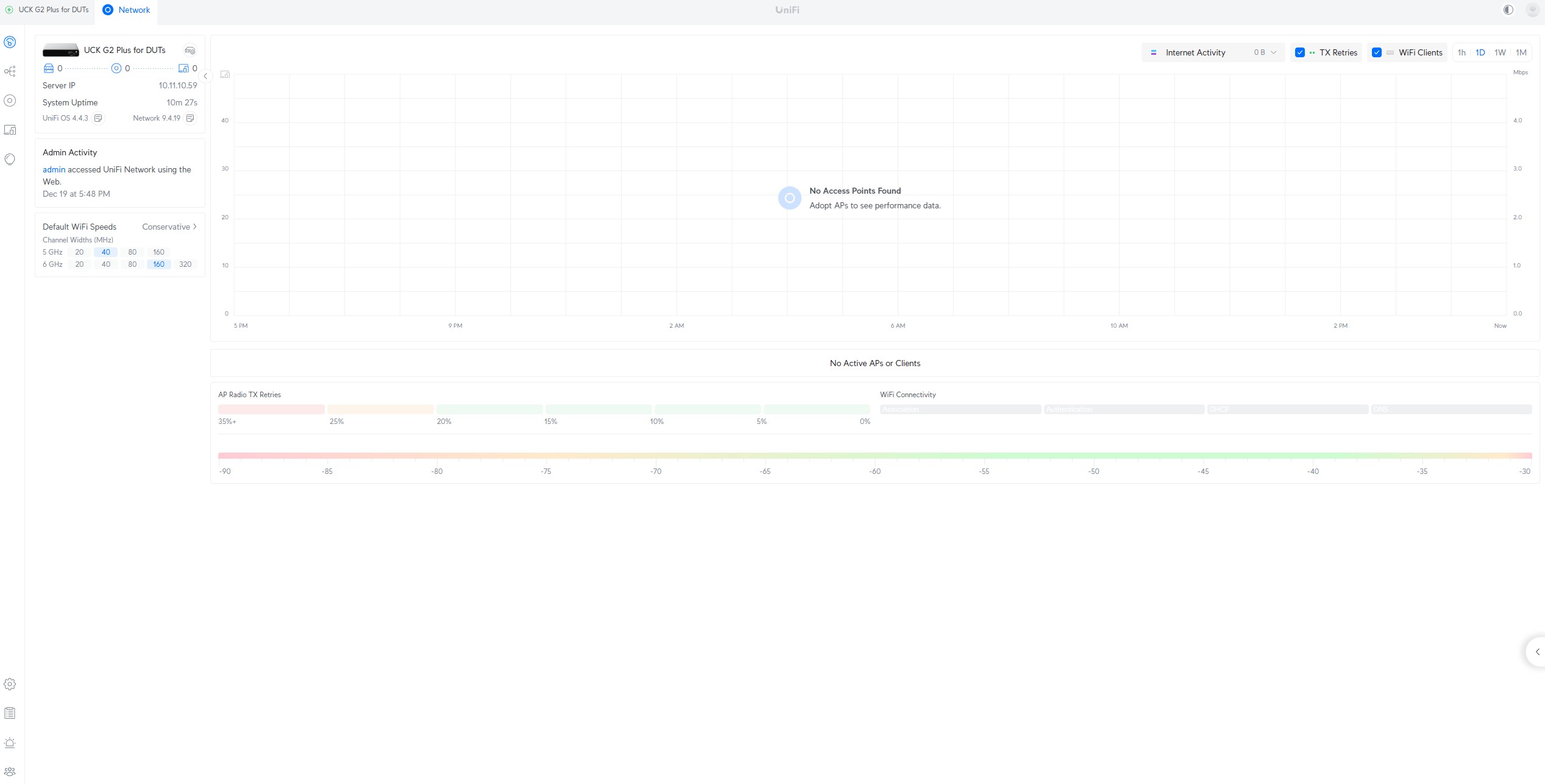Select the 1W time range
Screen dimensions: 1545x784
(1500, 52)
